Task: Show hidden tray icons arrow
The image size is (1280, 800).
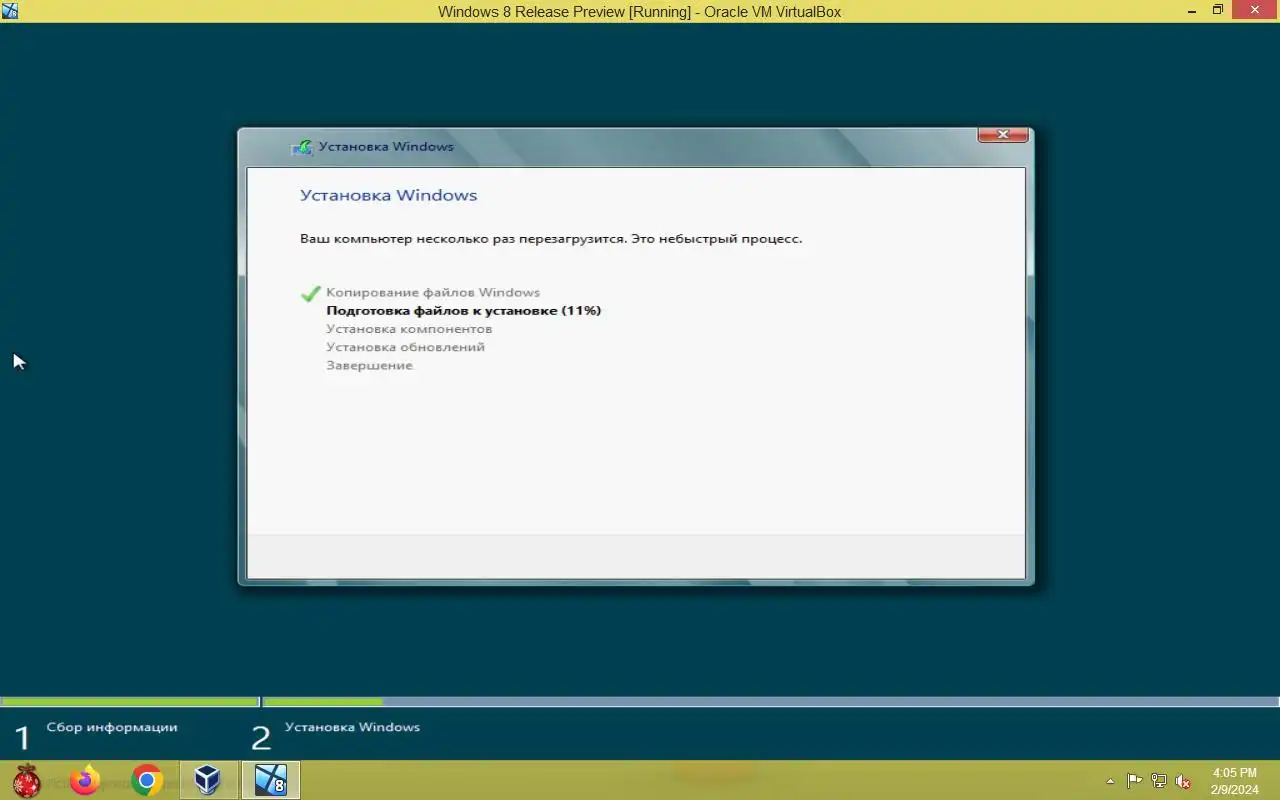Action: click(1110, 781)
